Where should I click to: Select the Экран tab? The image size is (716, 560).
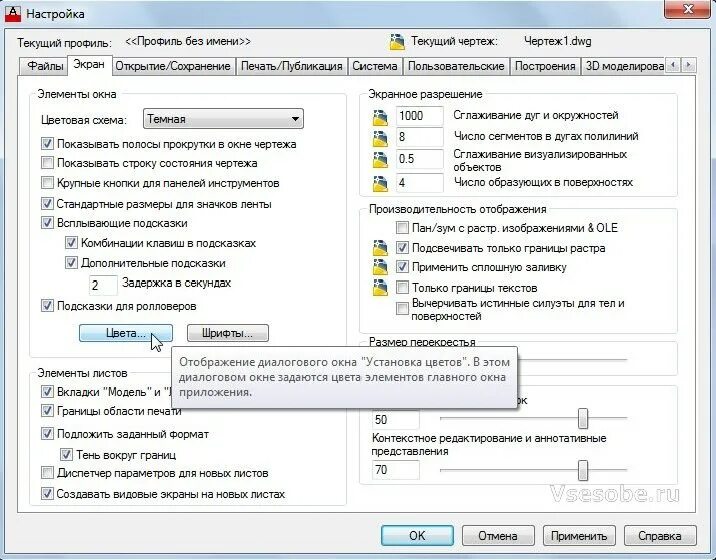(x=89, y=65)
